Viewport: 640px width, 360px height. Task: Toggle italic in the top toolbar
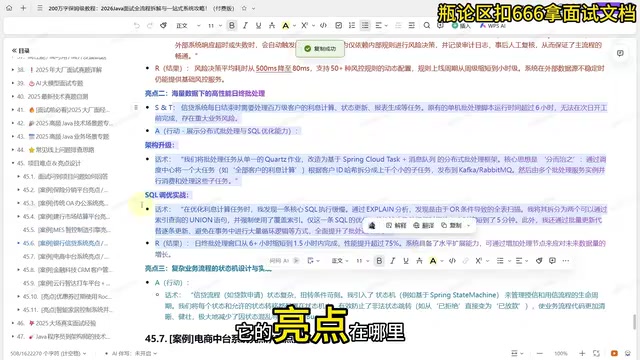coord(245,25)
